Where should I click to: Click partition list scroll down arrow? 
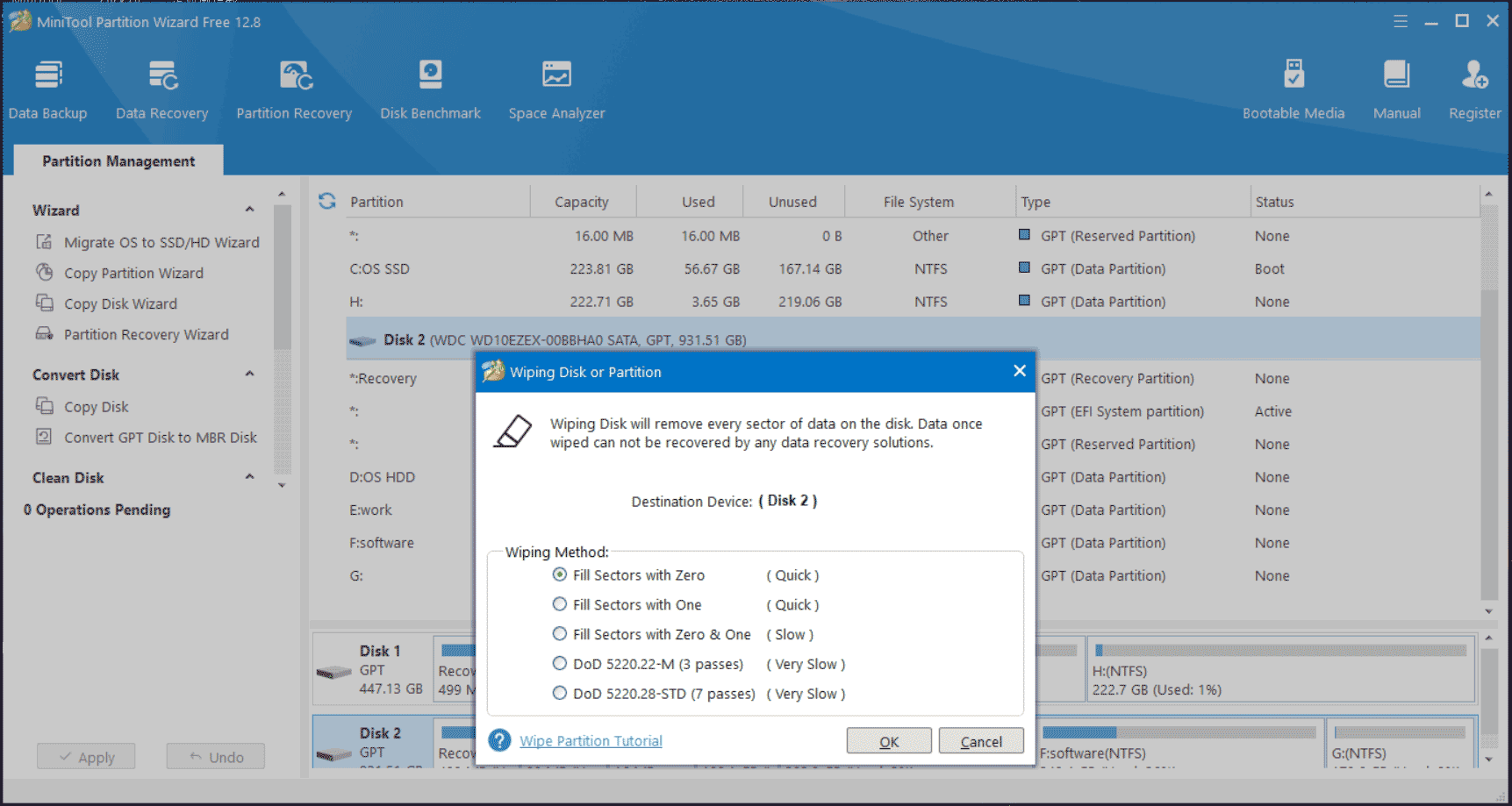[x=1488, y=611]
